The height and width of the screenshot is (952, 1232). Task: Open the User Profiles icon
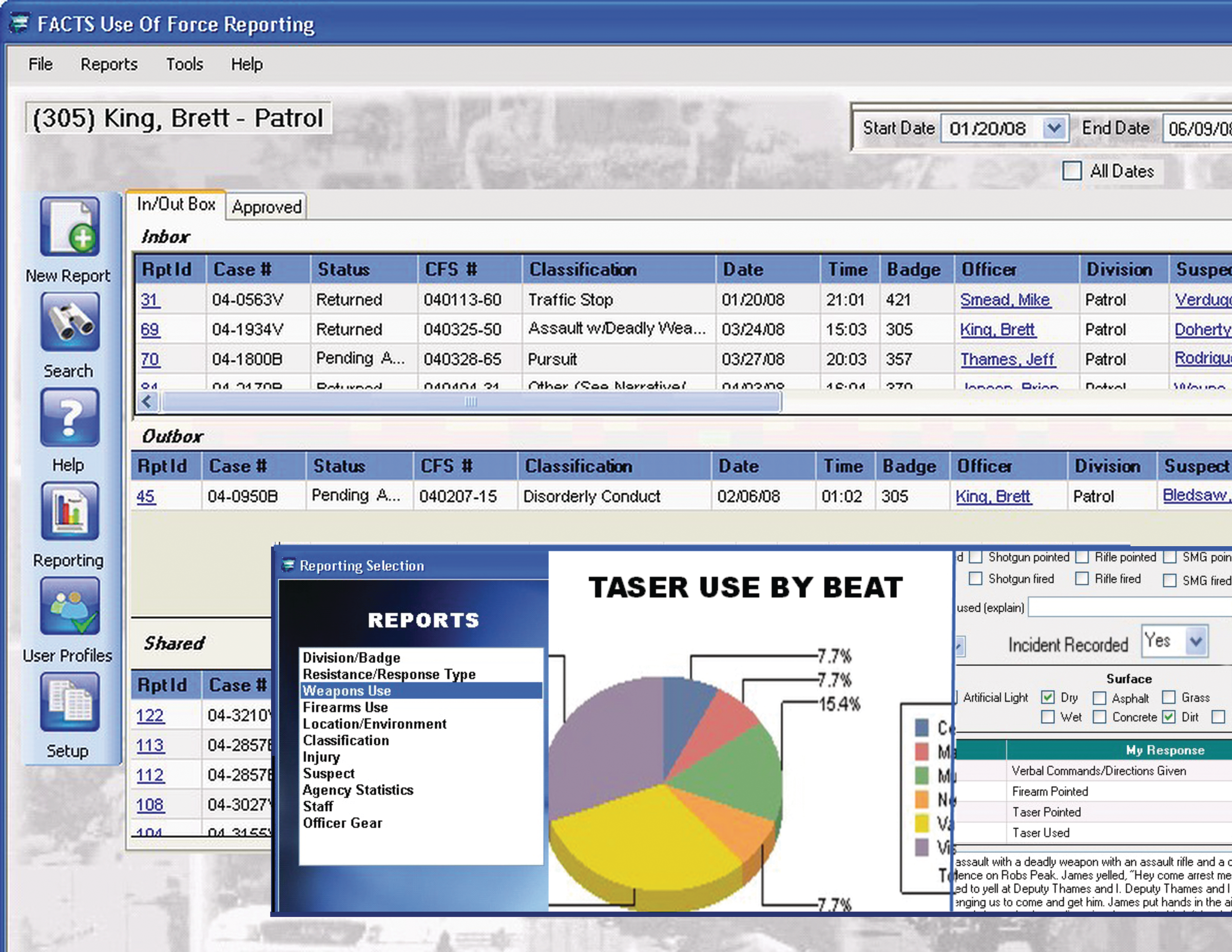point(69,607)
